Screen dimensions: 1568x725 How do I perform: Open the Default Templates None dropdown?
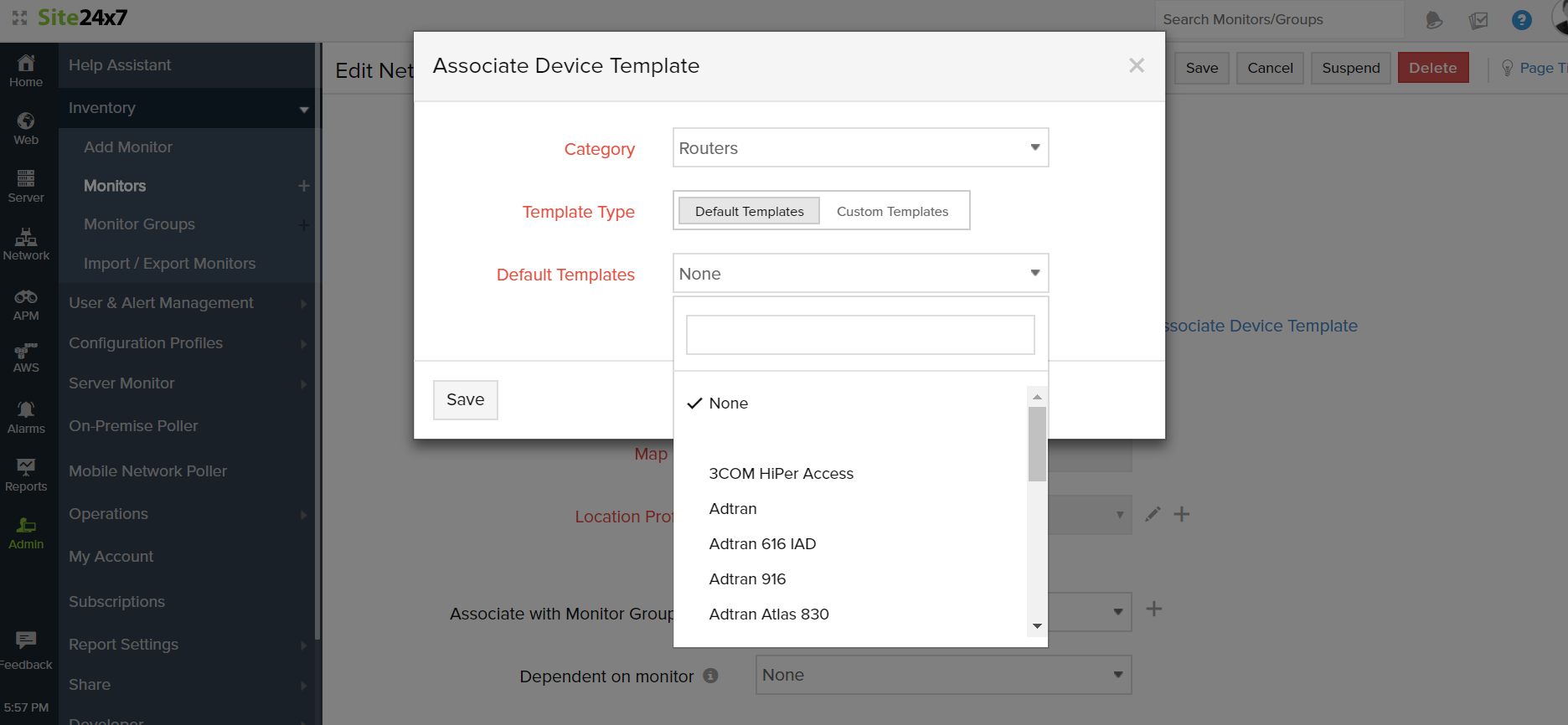(861, 274)
